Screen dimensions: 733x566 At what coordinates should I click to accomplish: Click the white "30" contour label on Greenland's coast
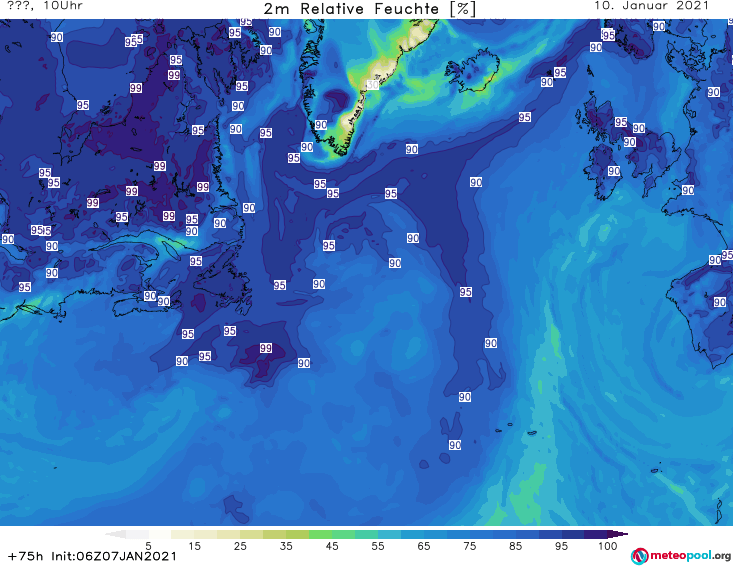[x=372, y=85]
